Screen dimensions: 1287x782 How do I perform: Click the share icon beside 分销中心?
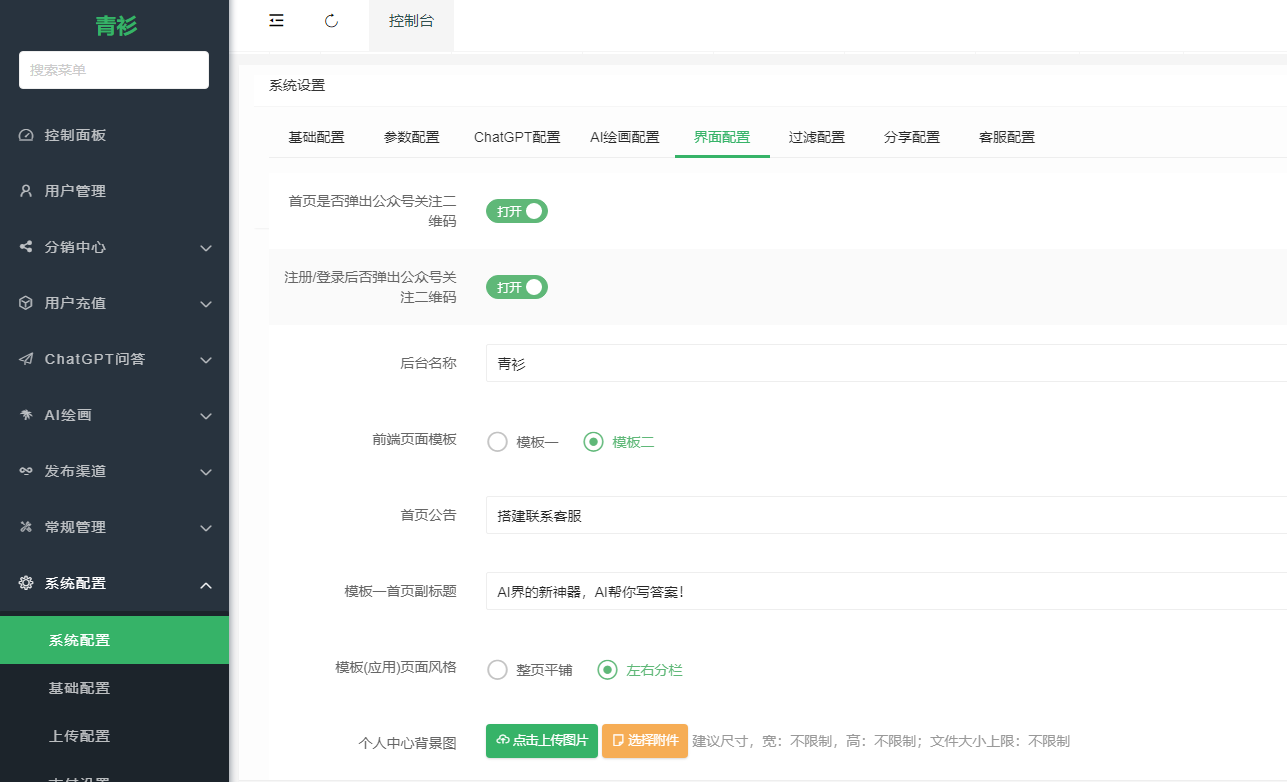click(26, 247)
